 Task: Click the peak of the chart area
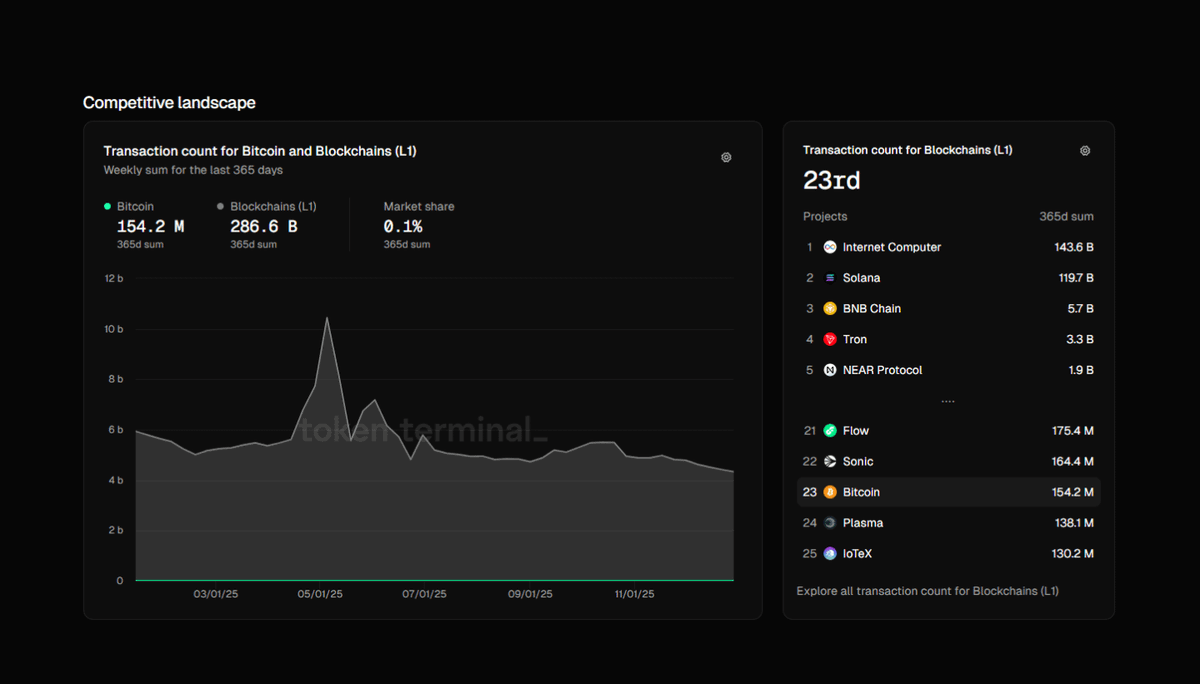pyautogui.click(x=327, y=319)
